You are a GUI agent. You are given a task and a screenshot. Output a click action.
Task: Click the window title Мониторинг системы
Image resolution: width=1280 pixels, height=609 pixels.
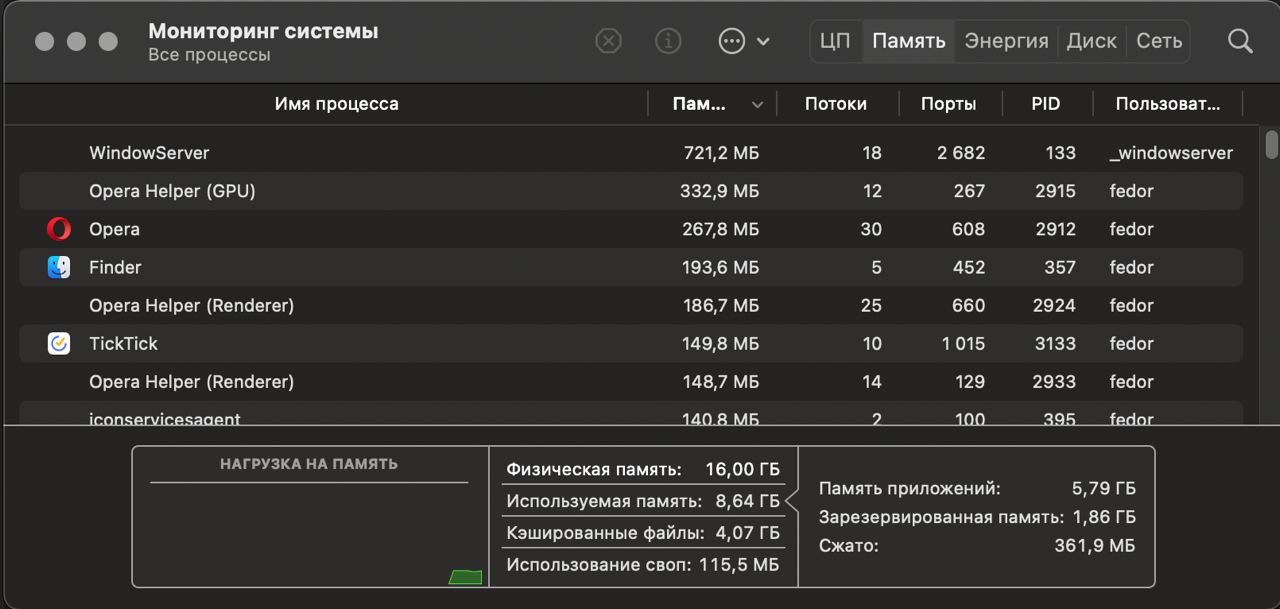coord(263,31)
